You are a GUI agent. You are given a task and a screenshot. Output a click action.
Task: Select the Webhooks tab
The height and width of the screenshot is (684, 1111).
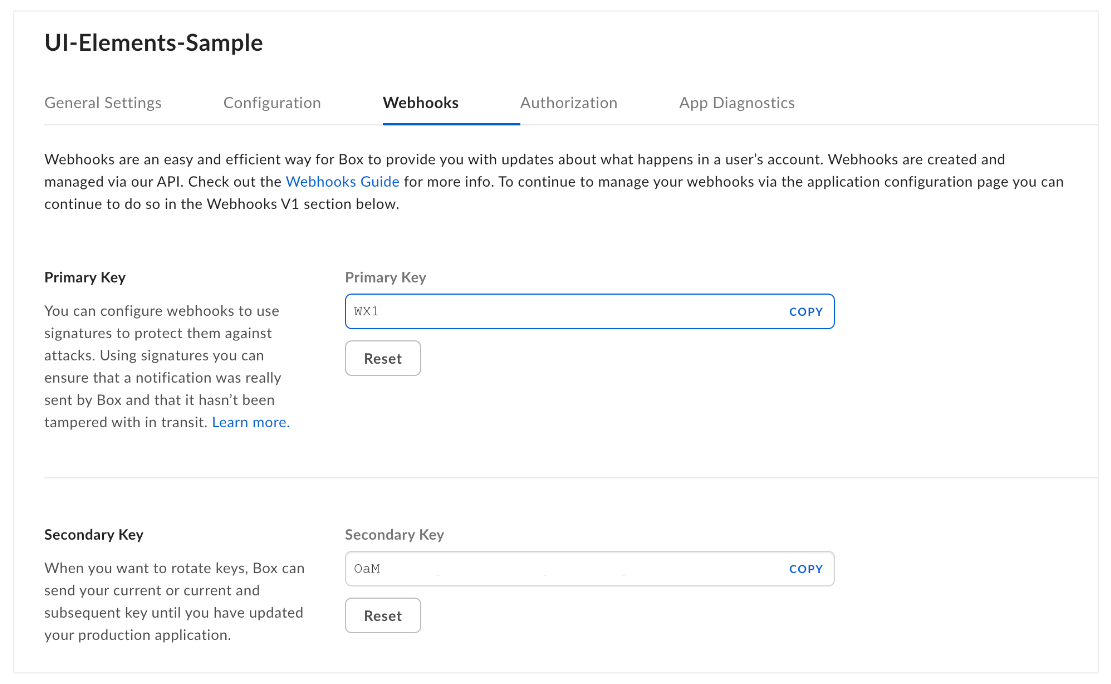pyautogui.click(x=421, y=103)
